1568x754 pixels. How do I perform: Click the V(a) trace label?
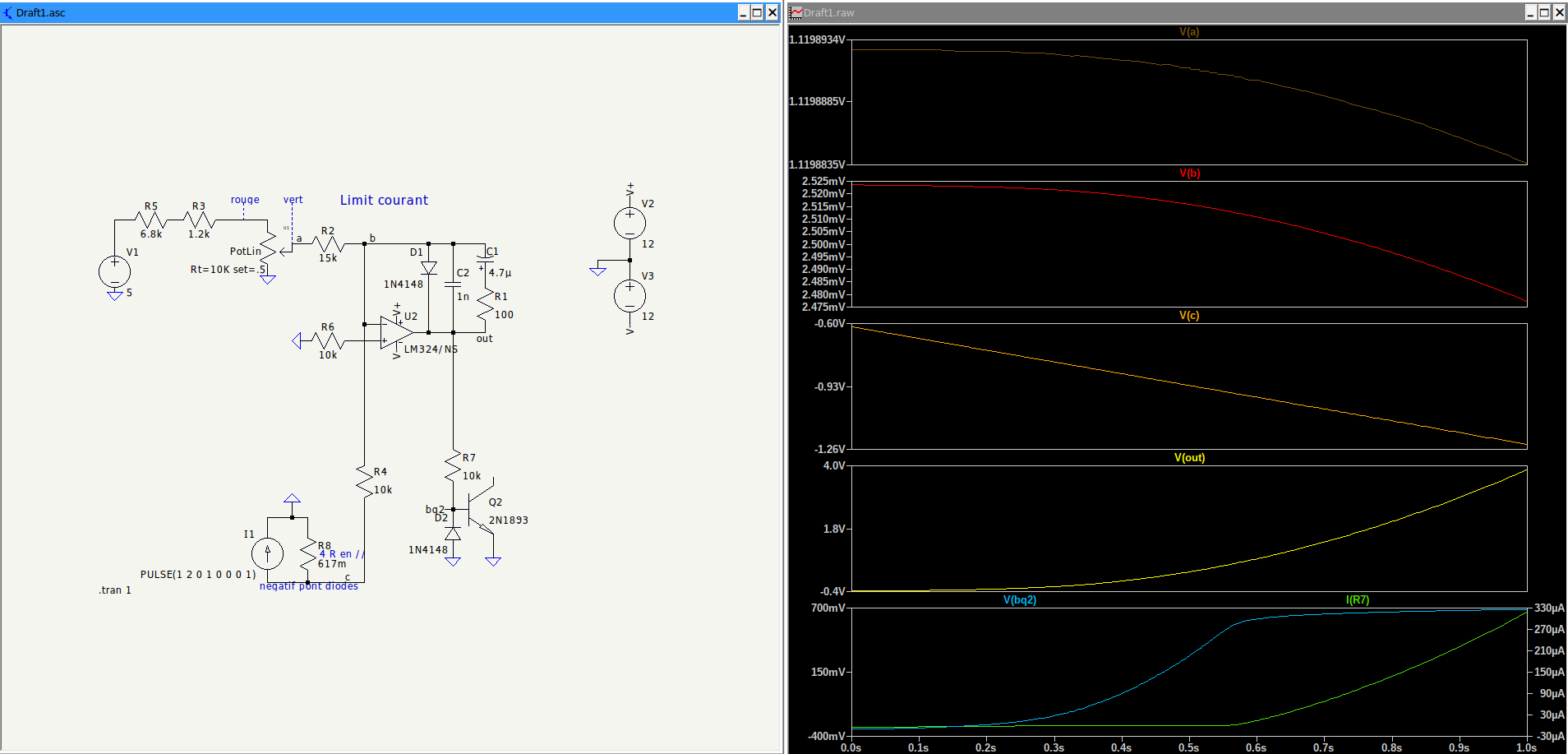[1188, 32]
